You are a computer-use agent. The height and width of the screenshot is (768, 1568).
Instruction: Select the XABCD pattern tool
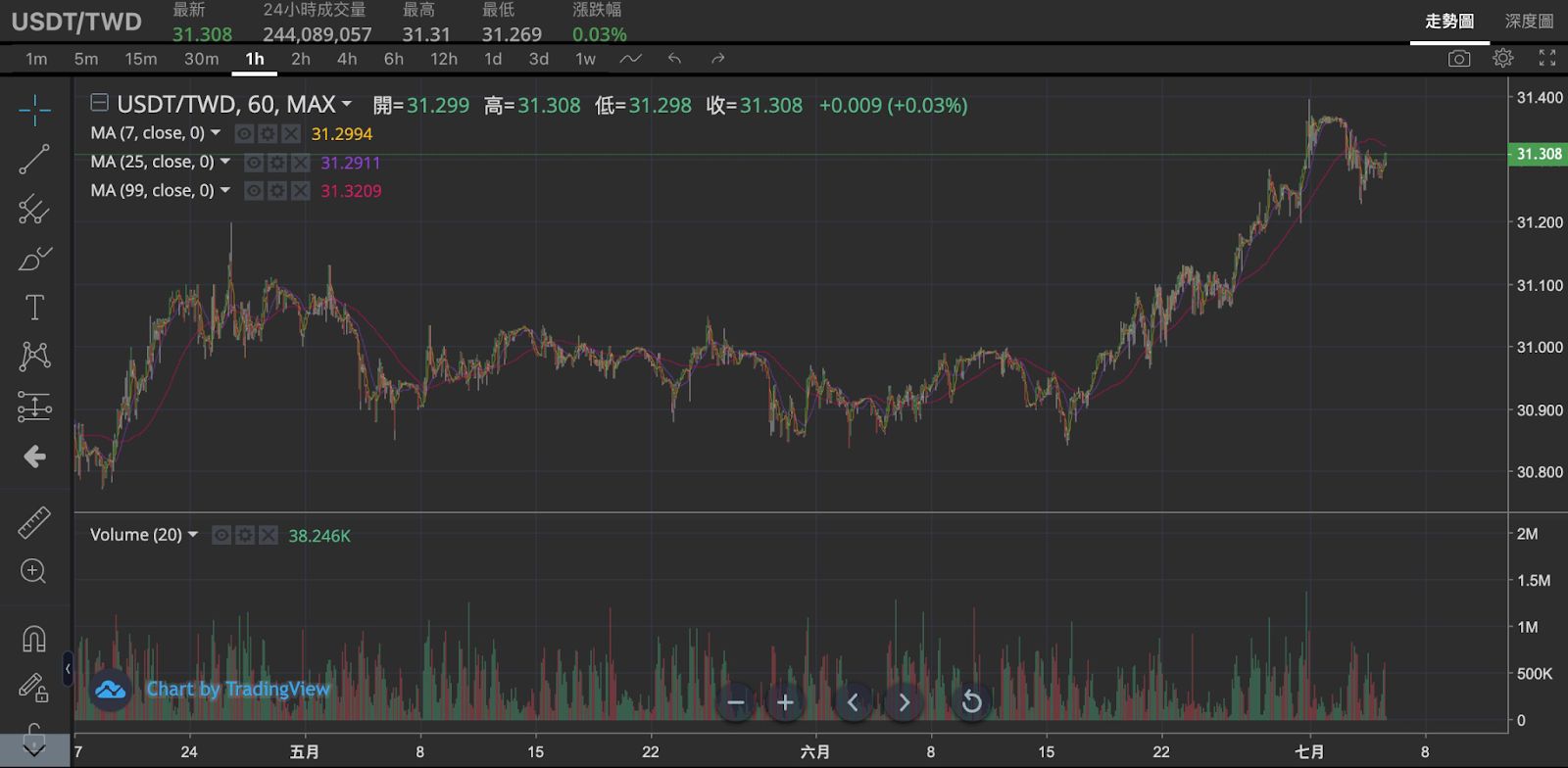34,356
